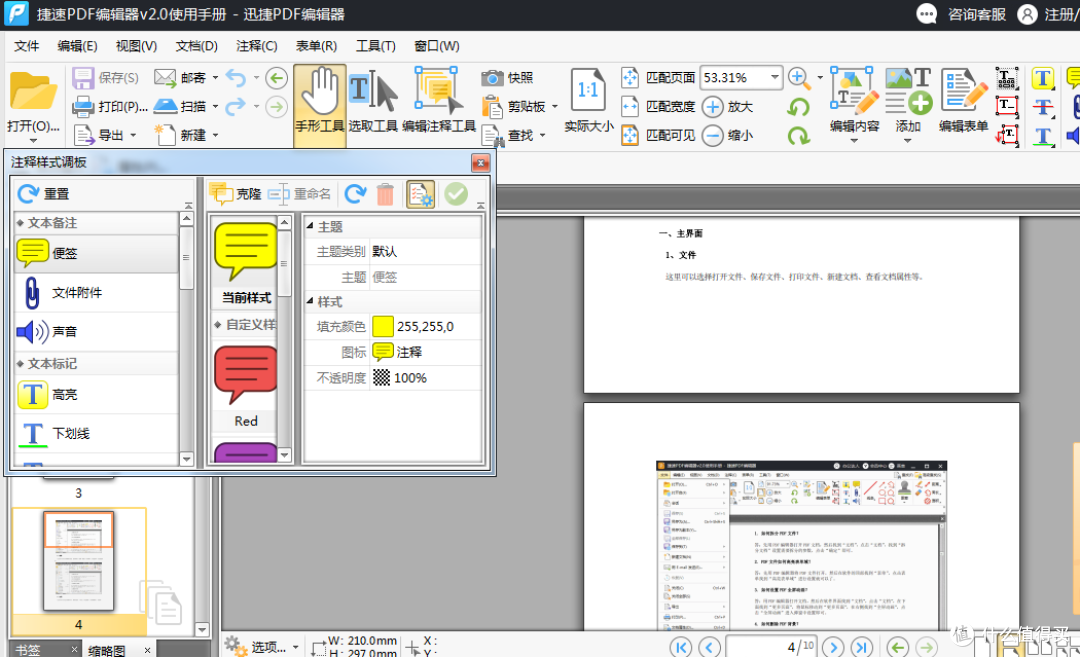Image resolution: width=1080 pixels, height=657 pixels.
Task: Click the opacity 100% checkered swatch
Action: [x=381, y=377]
